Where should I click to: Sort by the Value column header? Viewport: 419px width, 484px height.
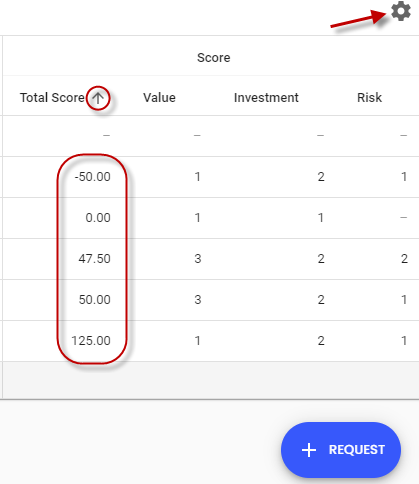pyautogui.click(x=159, y=98)
